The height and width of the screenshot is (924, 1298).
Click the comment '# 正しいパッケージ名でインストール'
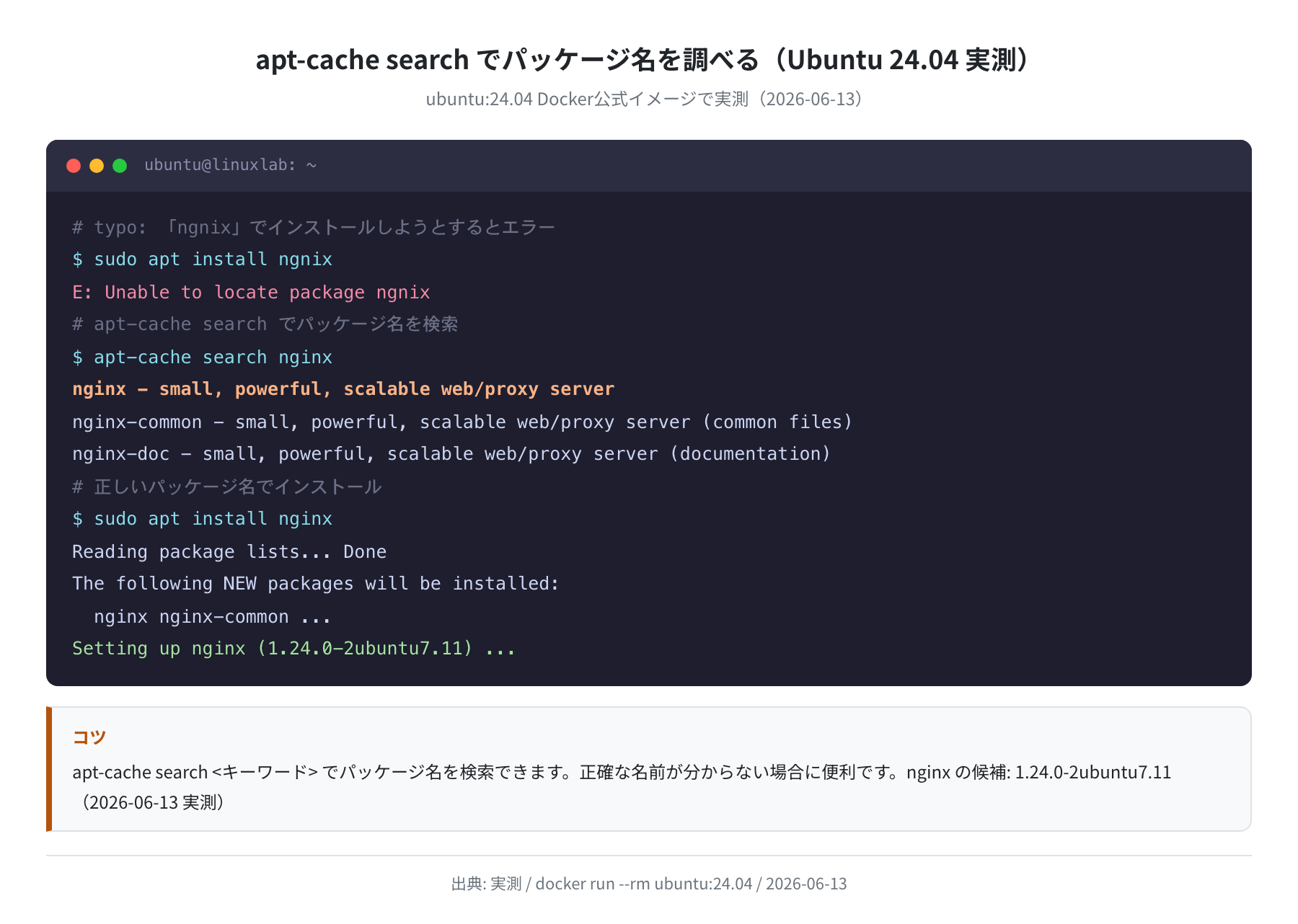coord(227,487)
